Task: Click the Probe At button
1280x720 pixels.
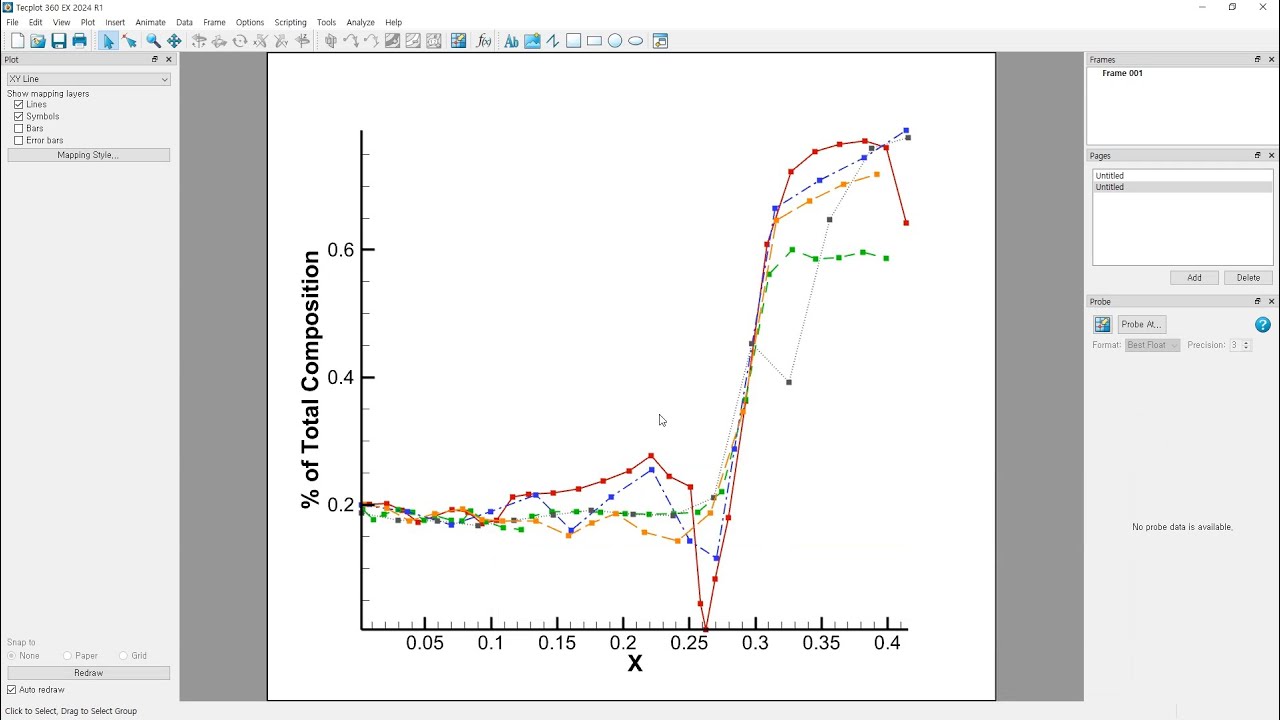Action: [1141, 324]
